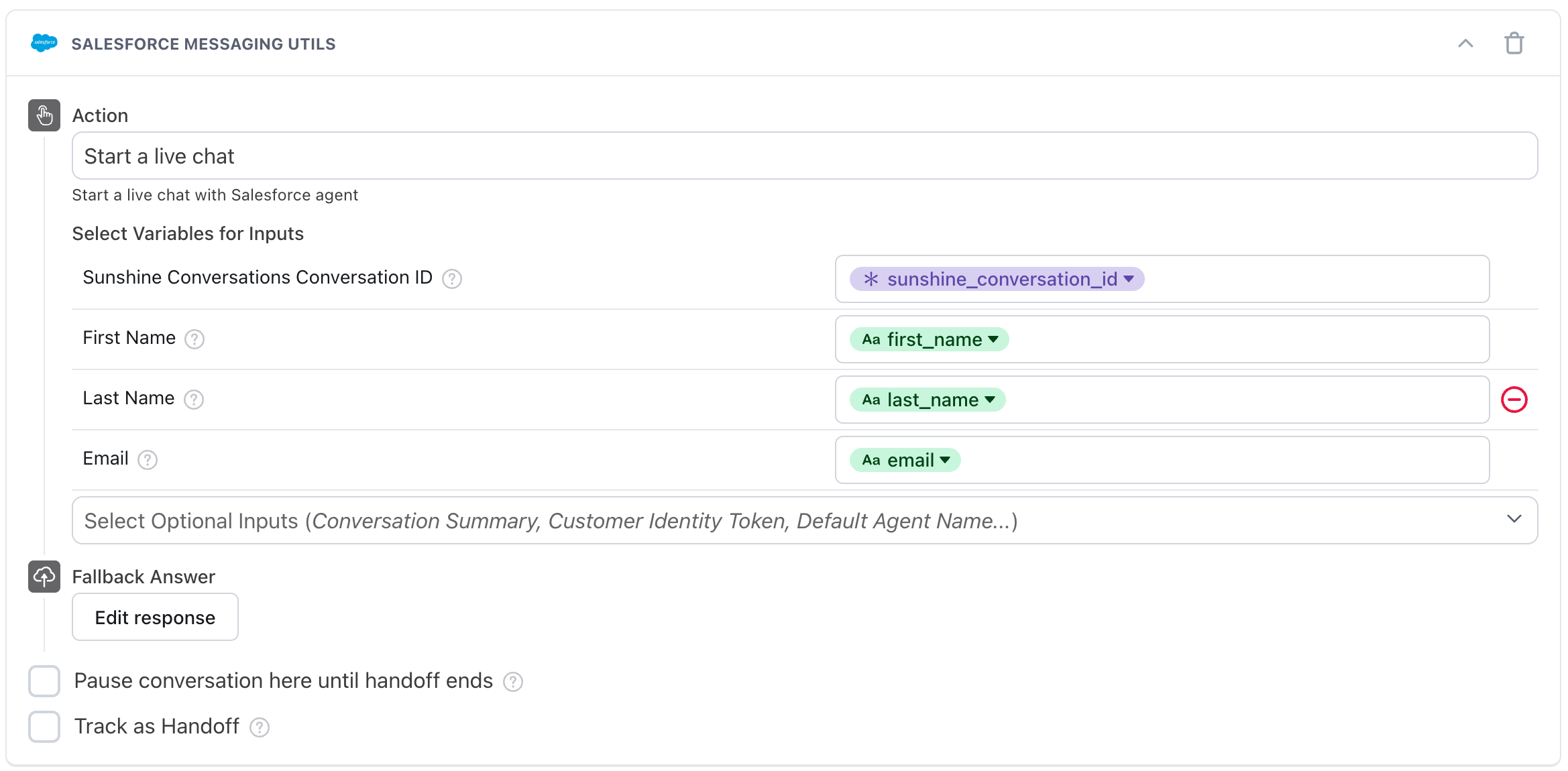View help for pause conversation option
Image resolution: width=1568 pixels, height=771 pixels.
[513, 681]
